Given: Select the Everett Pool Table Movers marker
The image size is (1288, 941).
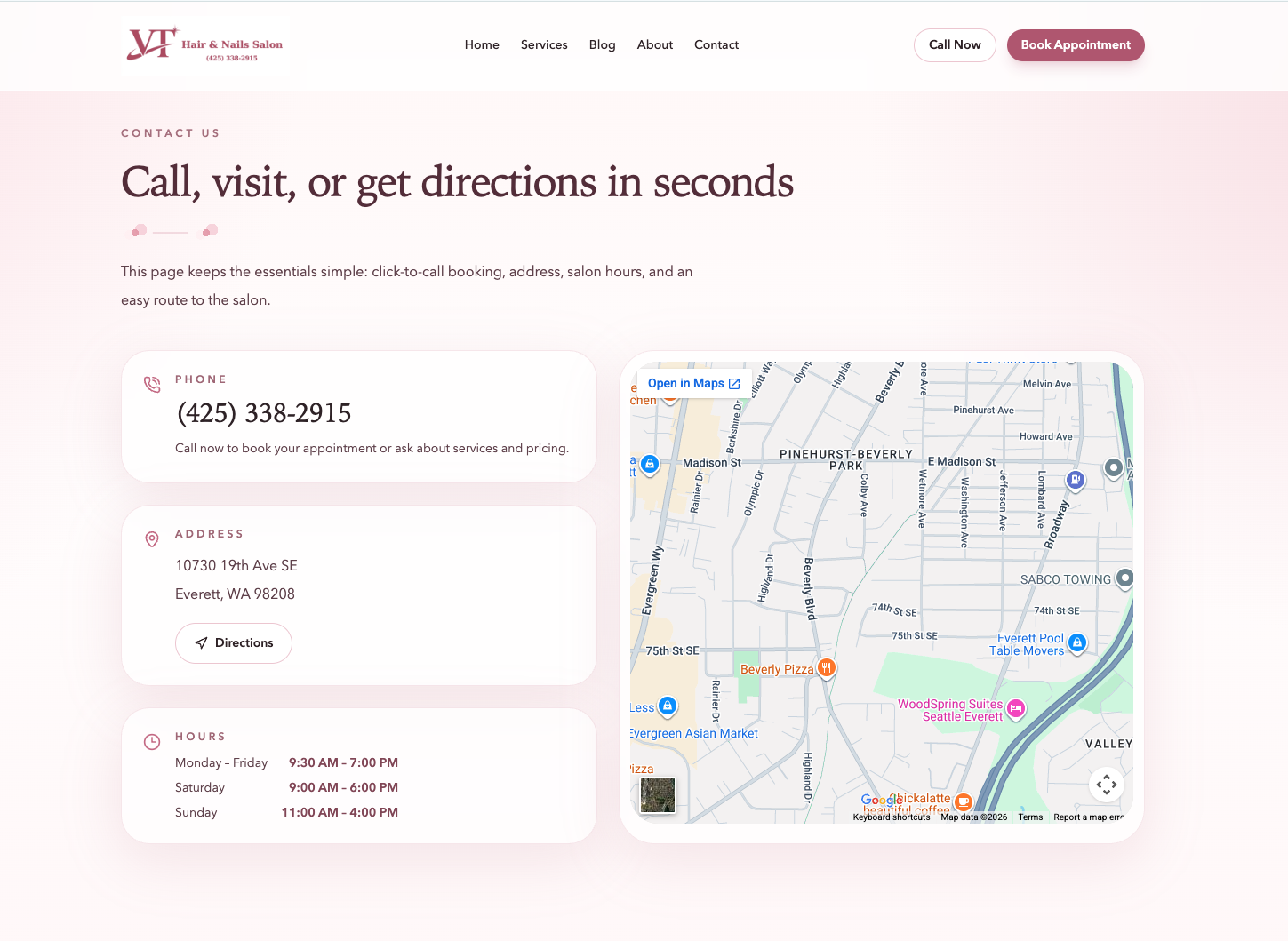Looking at the screenshot, I should (1077, 642).
